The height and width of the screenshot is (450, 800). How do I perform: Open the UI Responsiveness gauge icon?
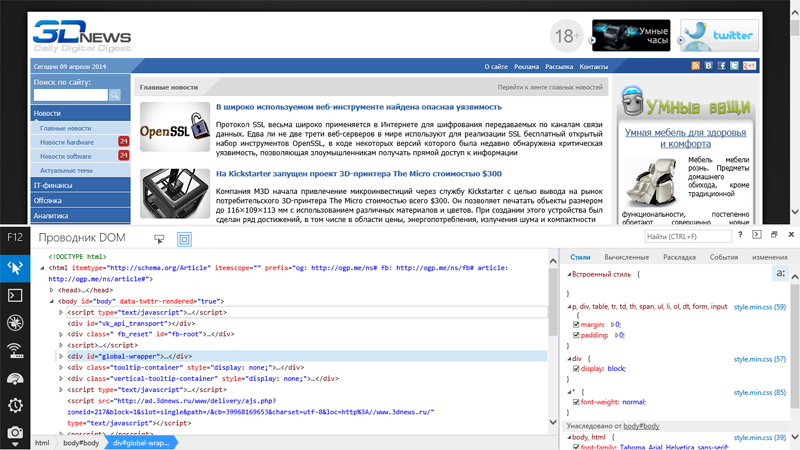(x=15, y=378)
